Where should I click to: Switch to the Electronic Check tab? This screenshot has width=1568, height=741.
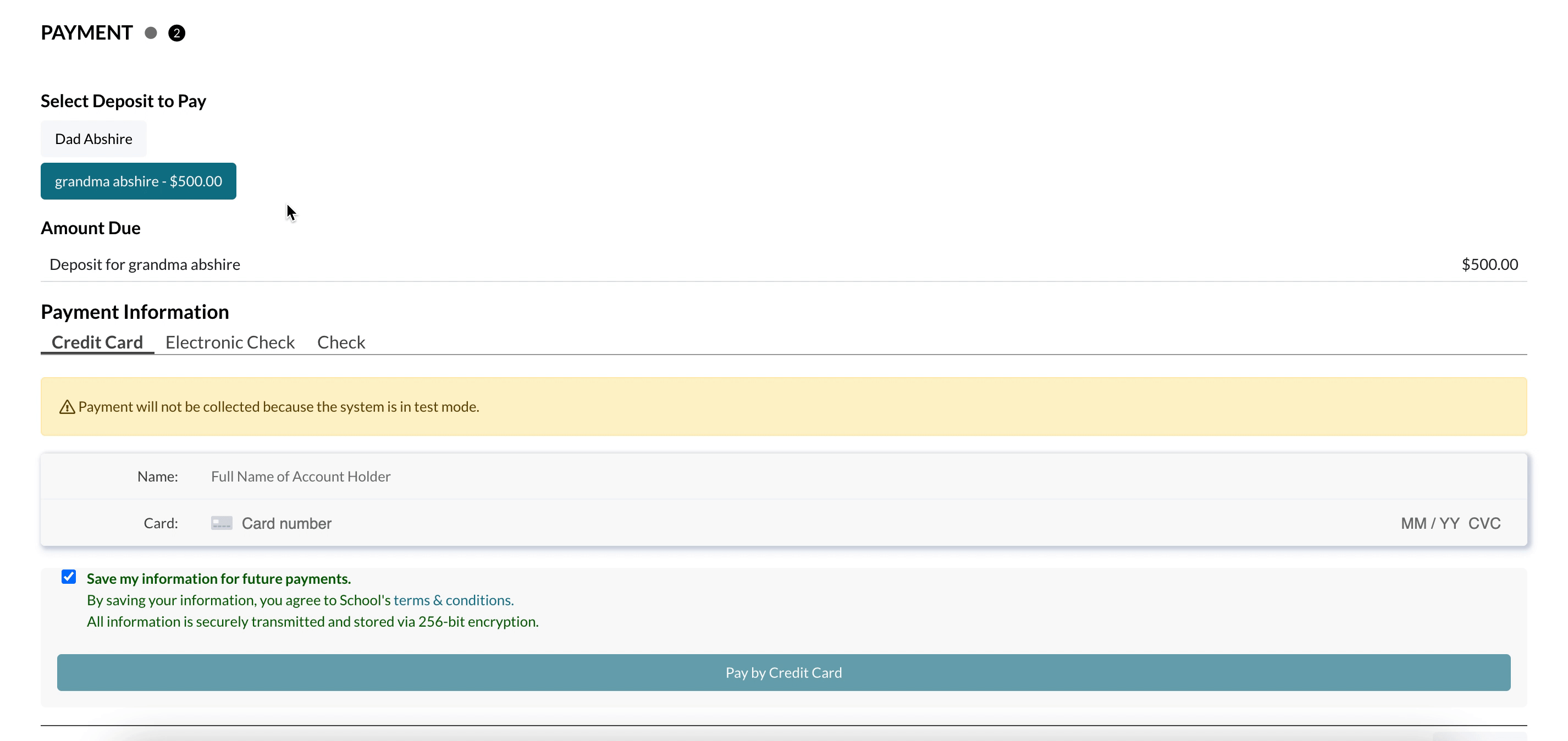230,342
